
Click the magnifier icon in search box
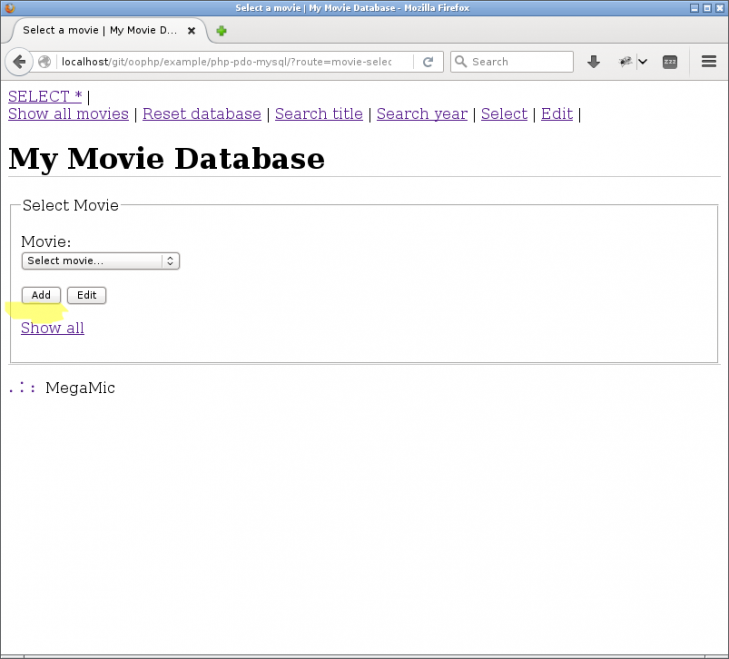pos(461,61)
